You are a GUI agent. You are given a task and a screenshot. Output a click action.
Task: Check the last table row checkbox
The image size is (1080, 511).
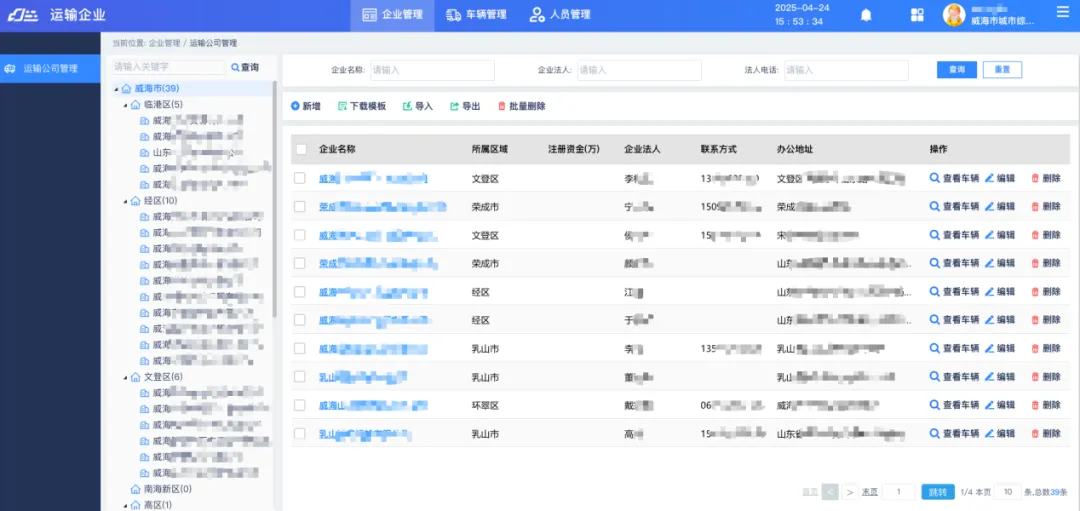point(301,434)
